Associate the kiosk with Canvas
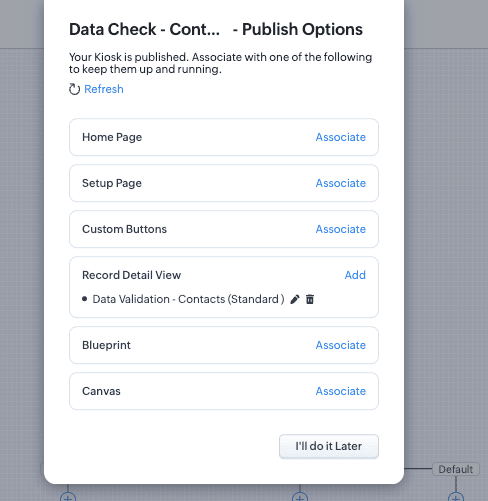 coord(341,391)
